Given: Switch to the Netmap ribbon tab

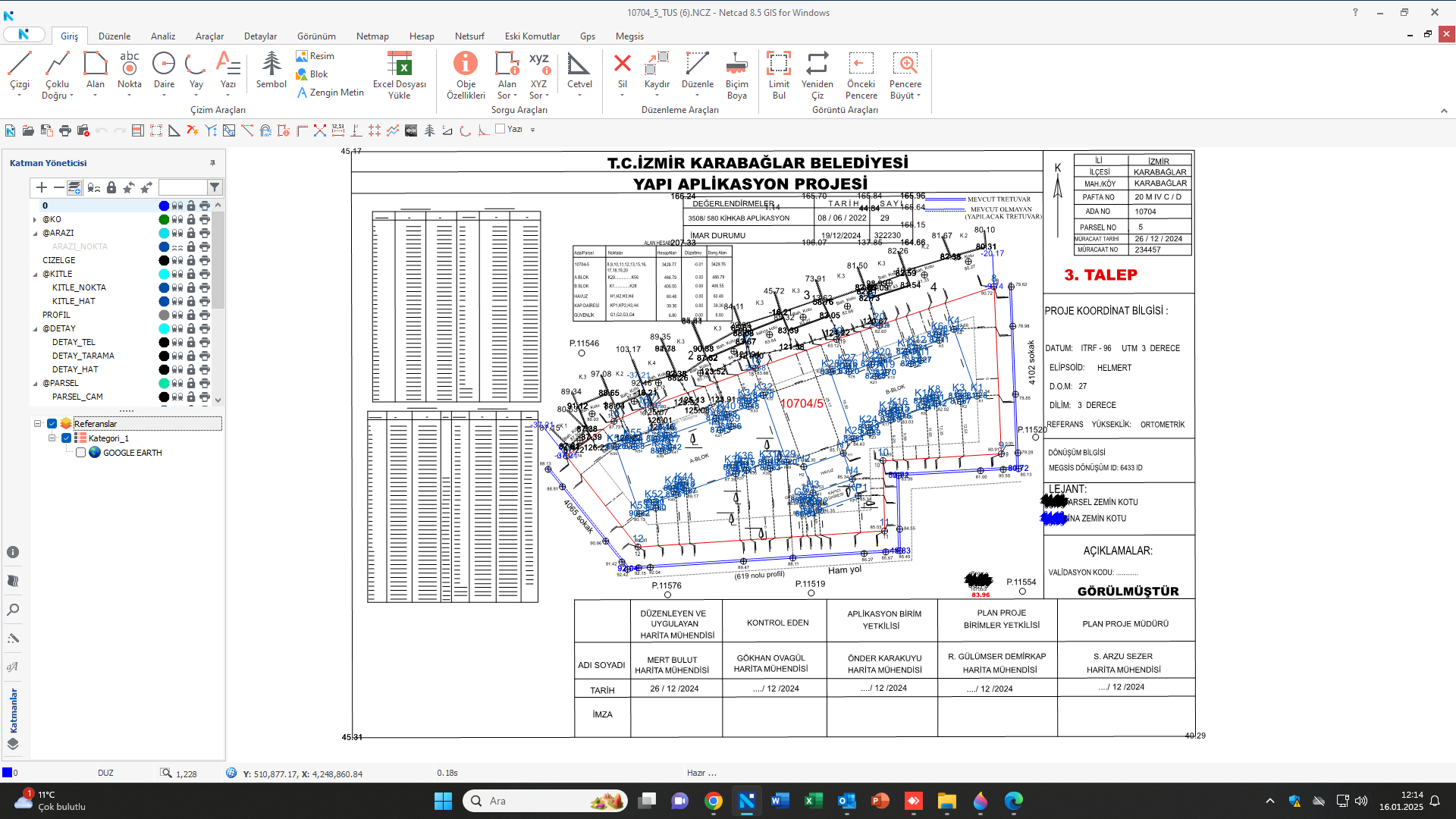Looking at the screenshot, I should [372, 36].
